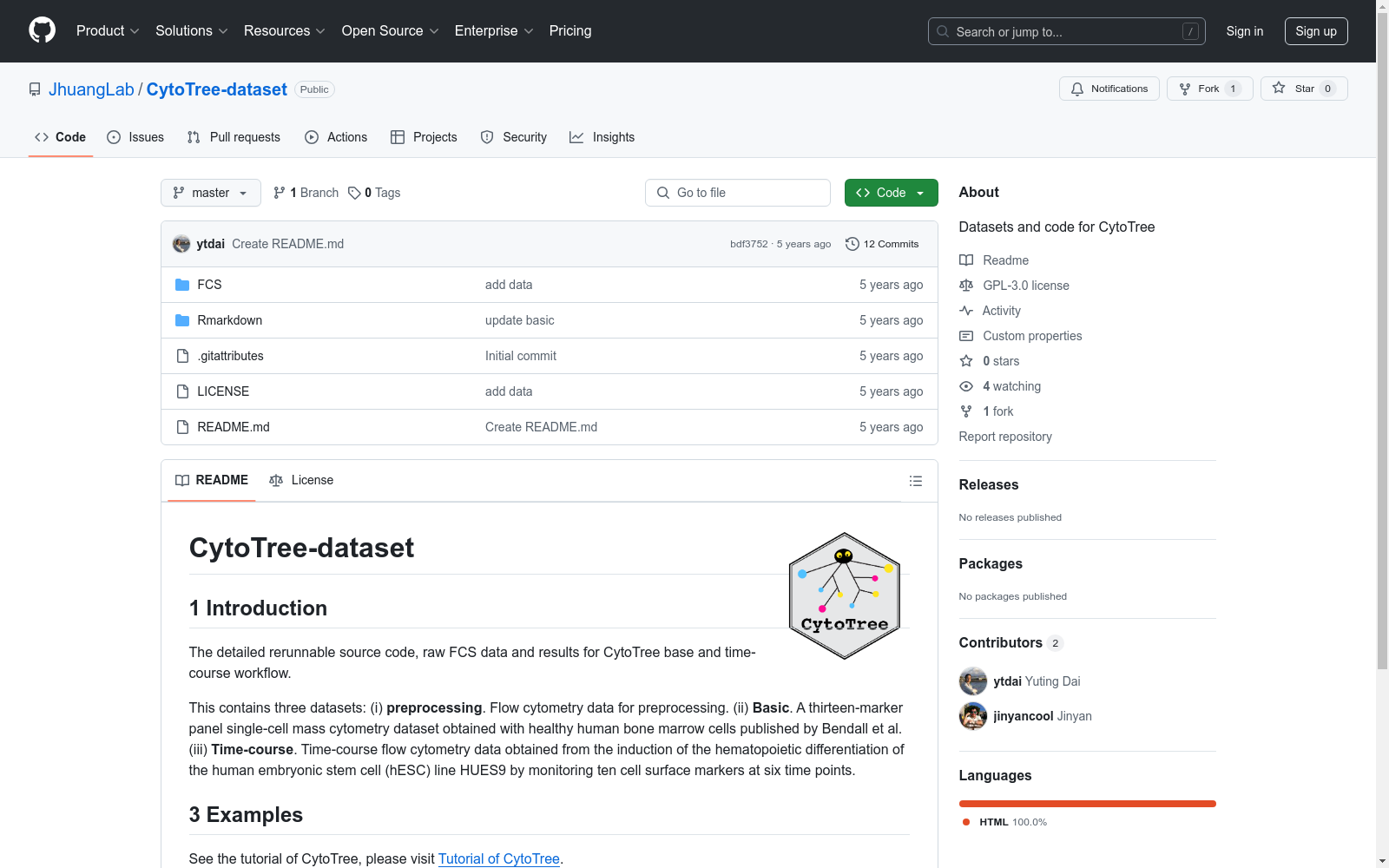The image size is (1389, 868).
Task: Open the README outline list icon
Action: point(916,481)
